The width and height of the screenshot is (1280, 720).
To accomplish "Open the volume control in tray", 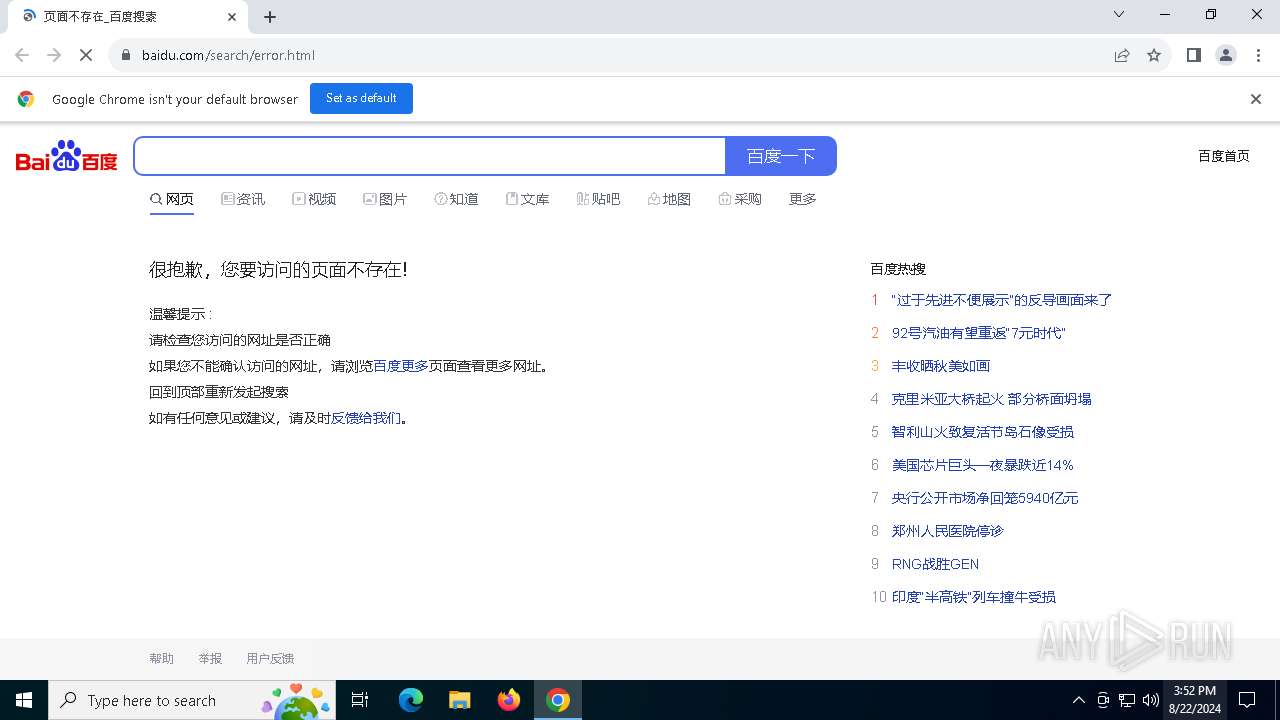I will [x=1150, y=700].
